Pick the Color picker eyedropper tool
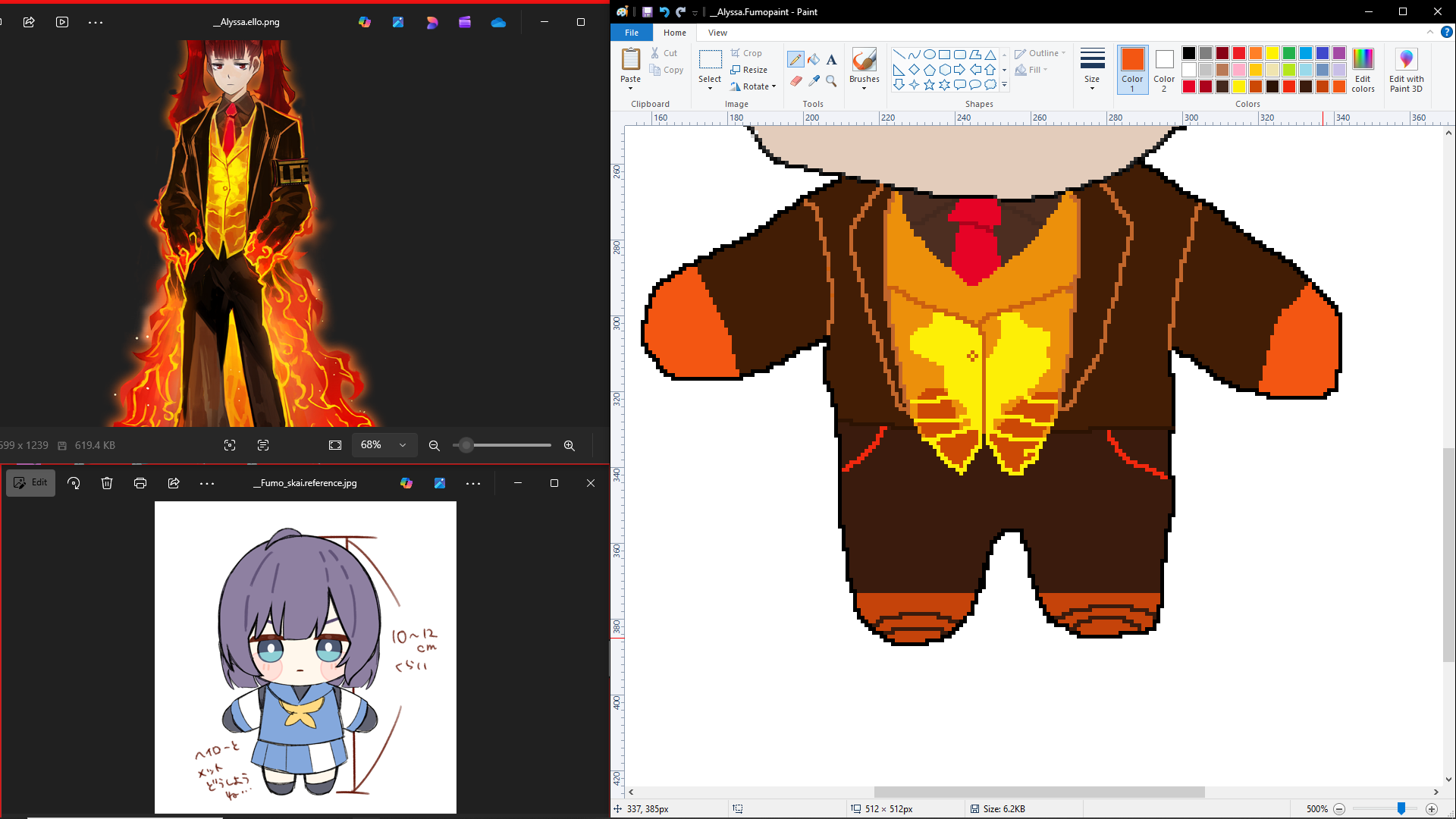Image resolution: width=1456 pixels, height=819 pixels. [814, 80]
